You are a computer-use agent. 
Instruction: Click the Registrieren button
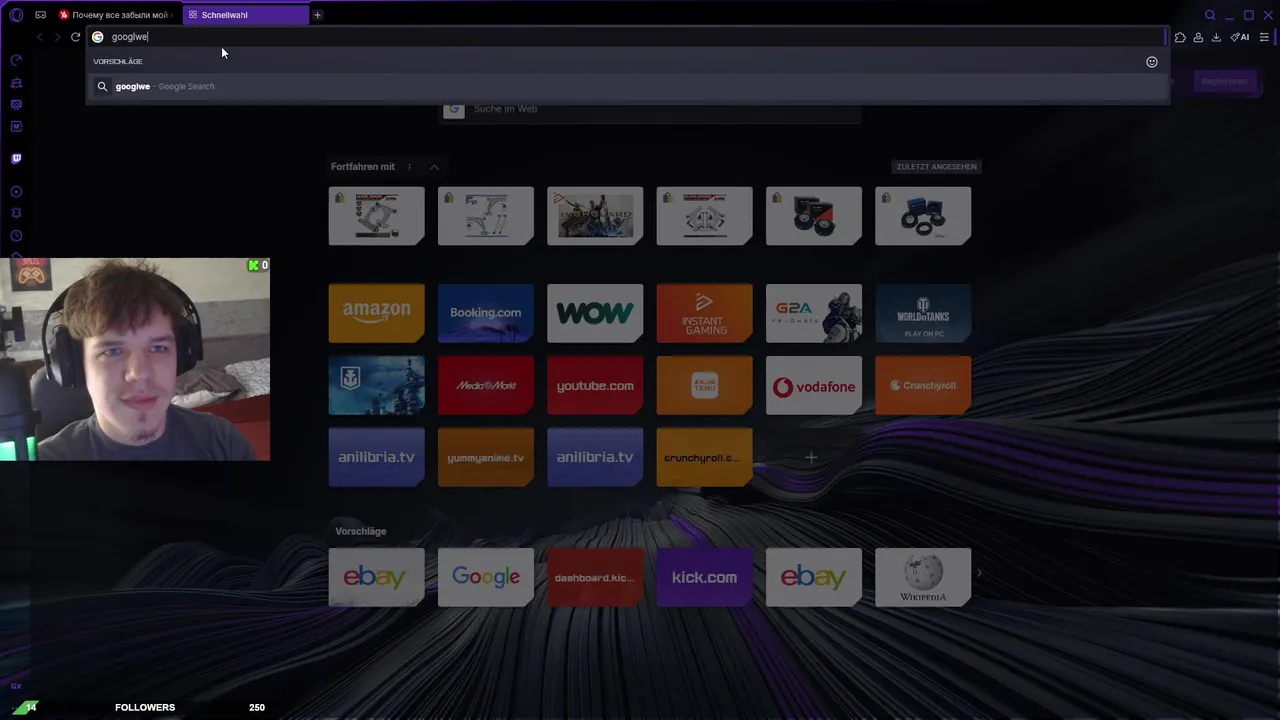click(1224, 81)
